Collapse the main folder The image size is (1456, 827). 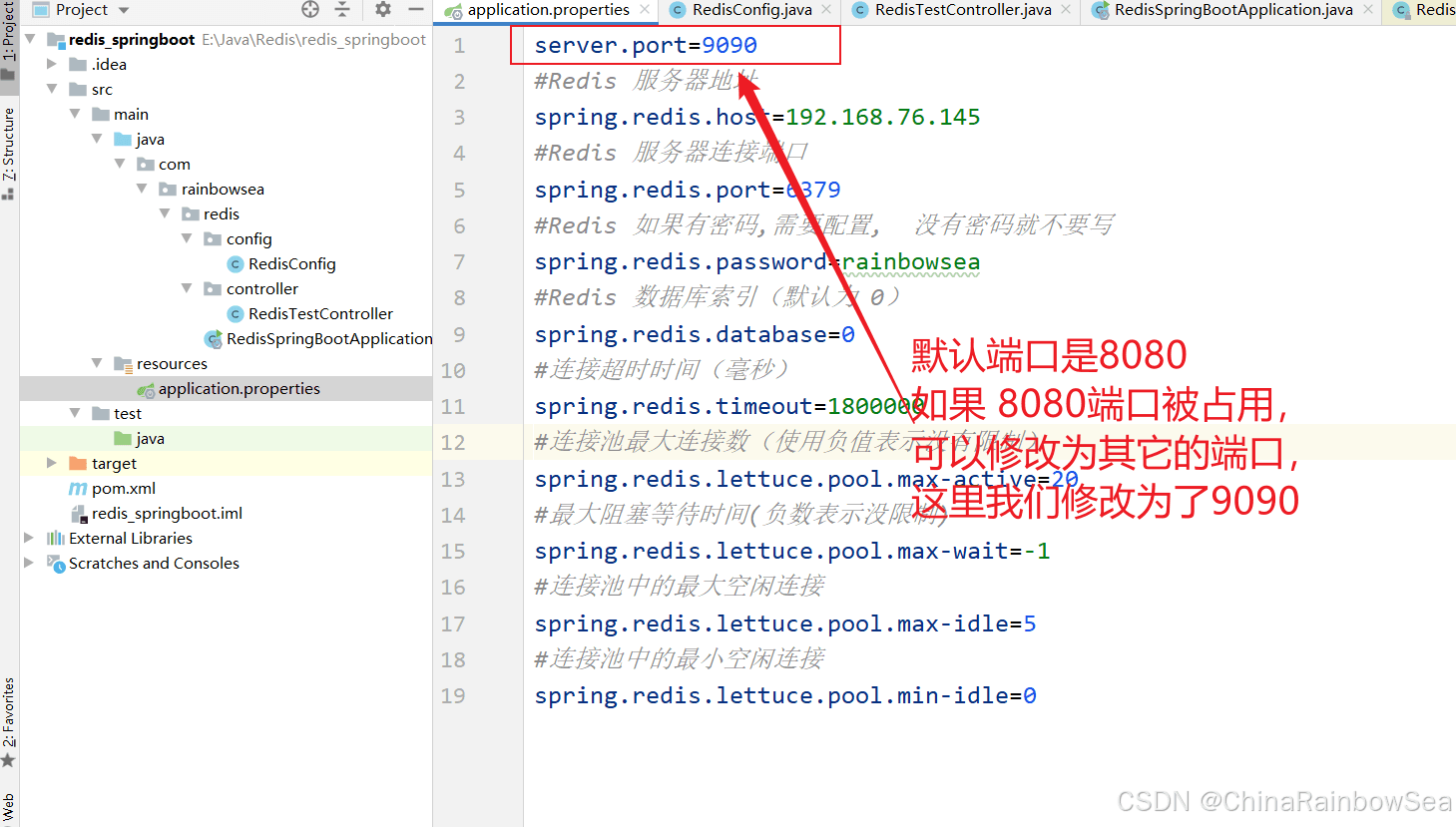coord(75,114)
